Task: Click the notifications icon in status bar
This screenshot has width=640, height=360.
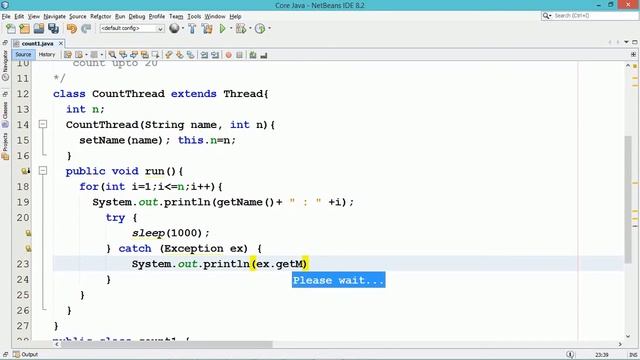Action: click(x=570, y=354)
